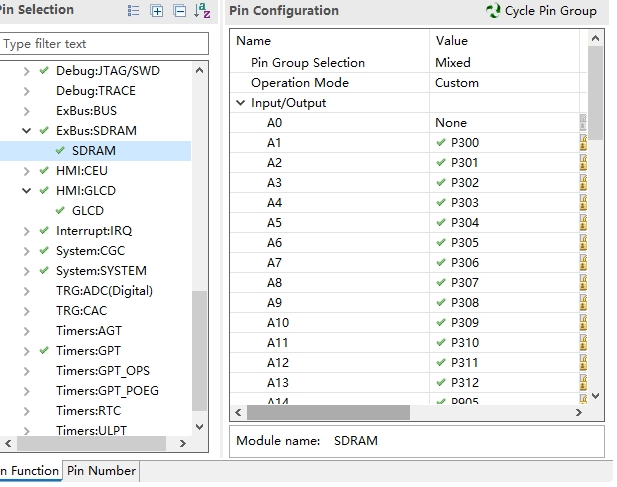Click the Pin Configuration vertical scrollbar down arrow

pos(595,396)
